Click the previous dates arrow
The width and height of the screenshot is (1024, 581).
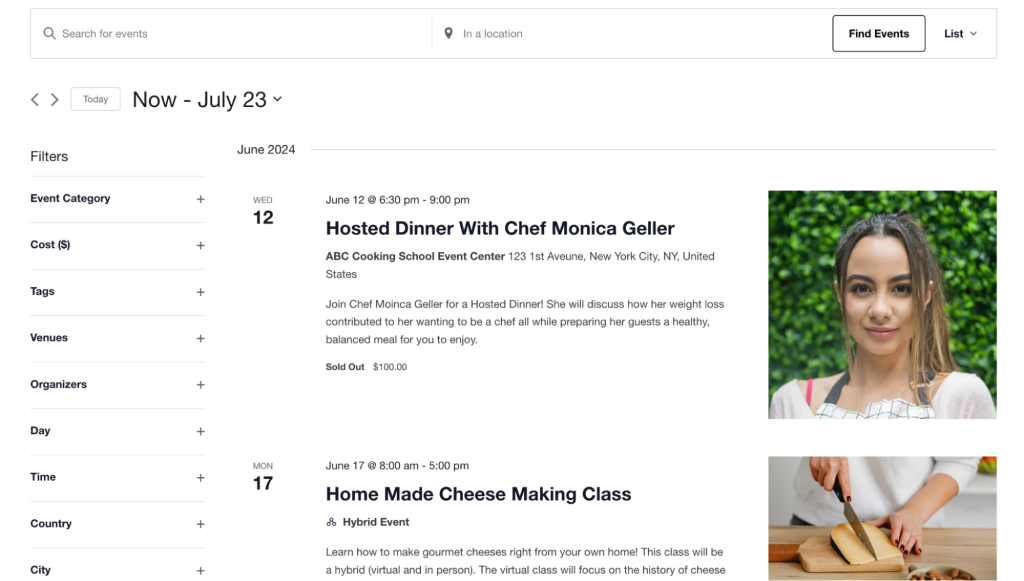pos(34,99)
